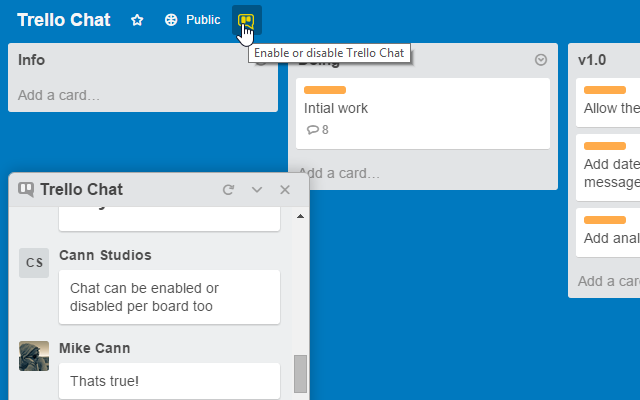Click Mike Cann's profile photo

coord(34,355)
